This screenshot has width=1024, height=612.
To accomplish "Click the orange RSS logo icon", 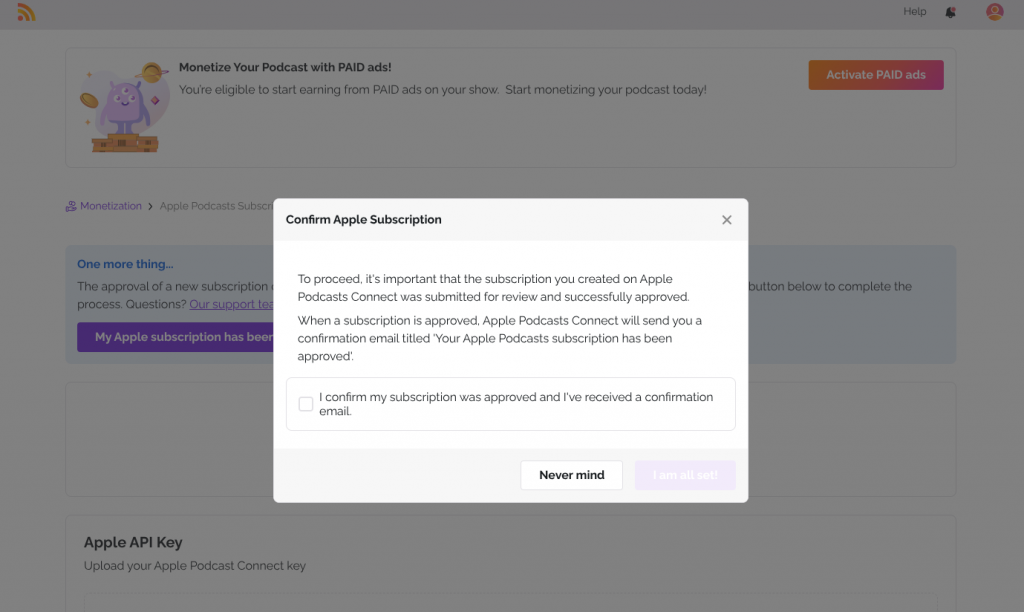I will [26, 13].
